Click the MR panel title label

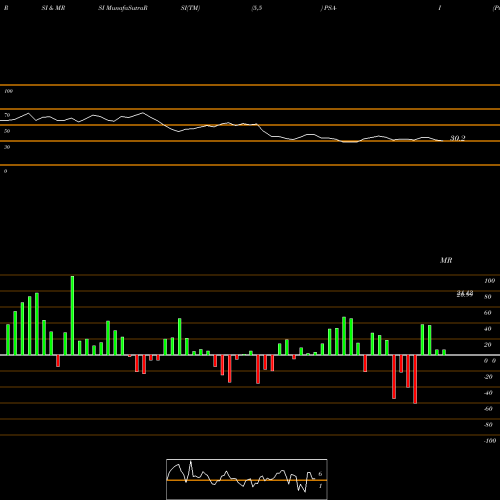point(446,260)
